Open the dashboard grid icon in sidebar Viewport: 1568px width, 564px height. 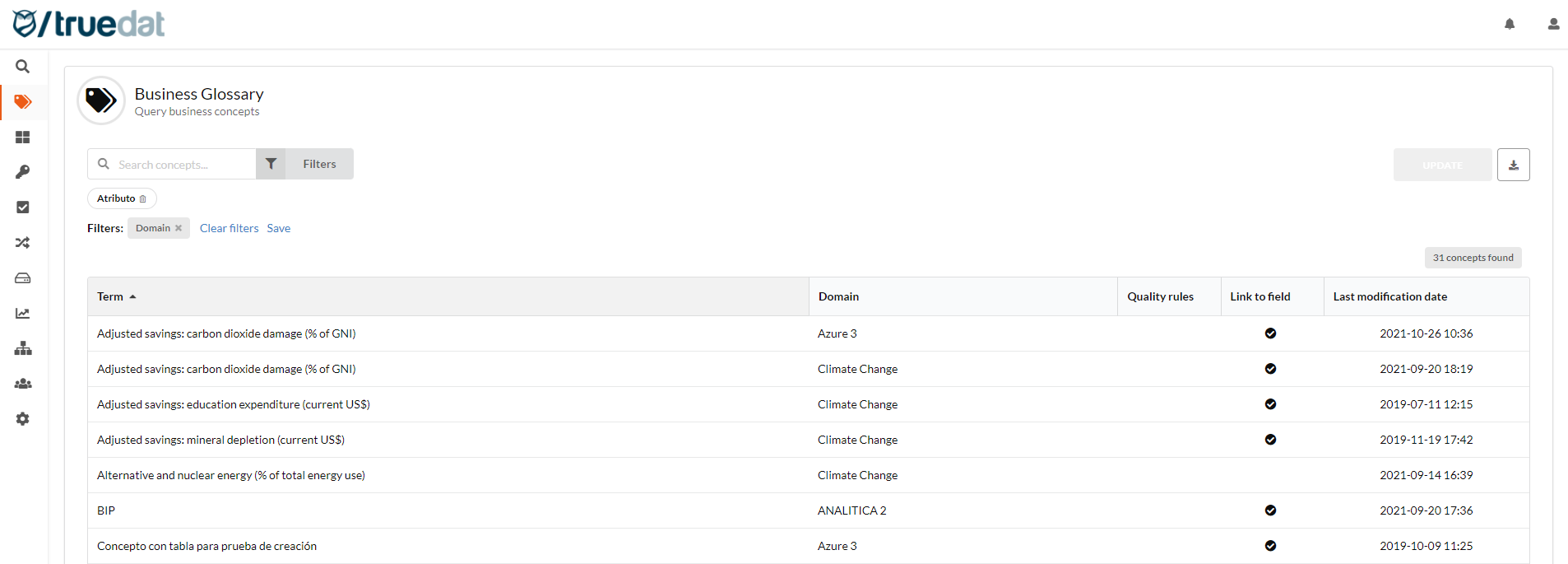point(23,138)
